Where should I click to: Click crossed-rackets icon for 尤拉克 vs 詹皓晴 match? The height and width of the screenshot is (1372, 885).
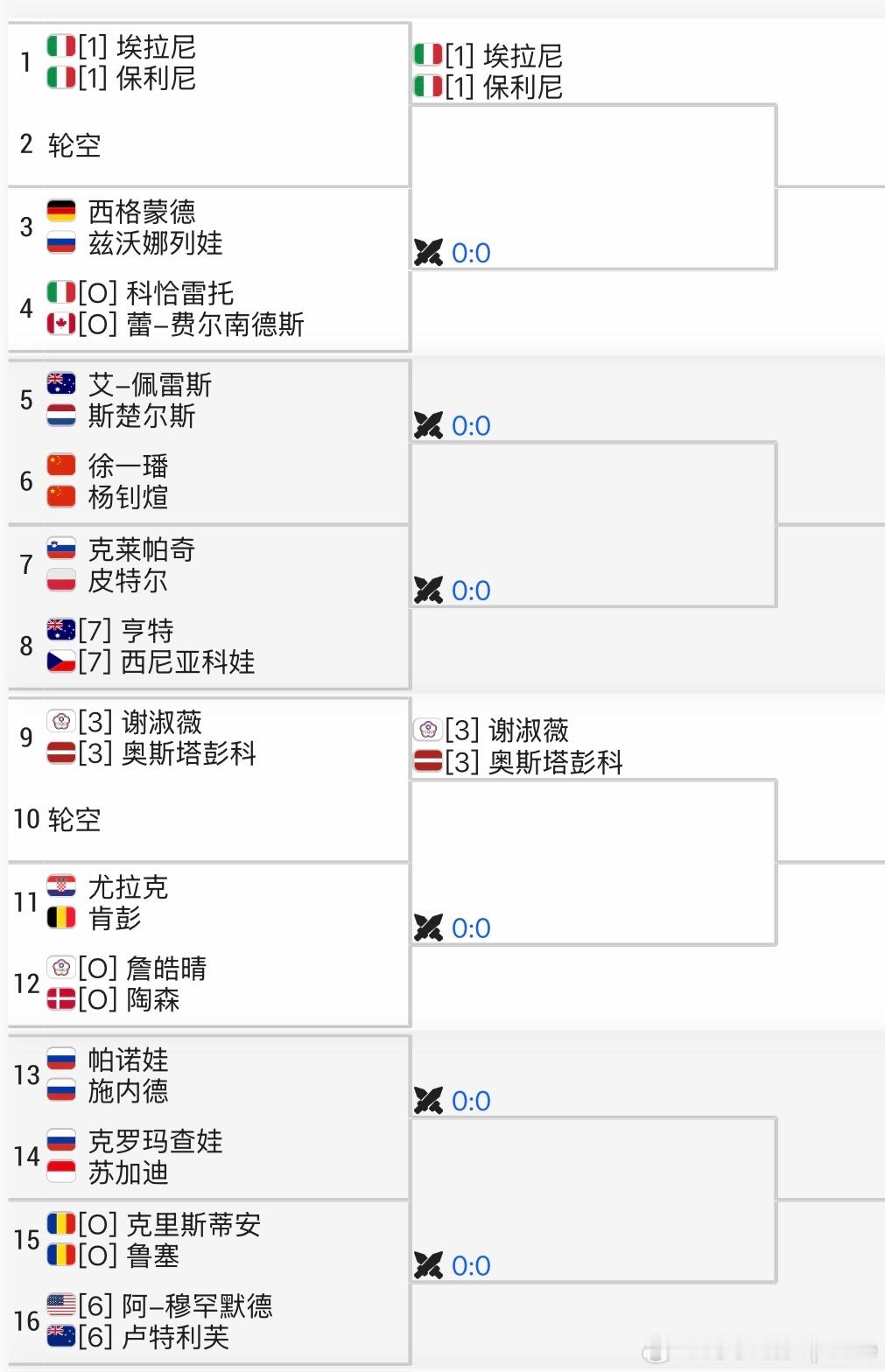[x=429, y=927]
